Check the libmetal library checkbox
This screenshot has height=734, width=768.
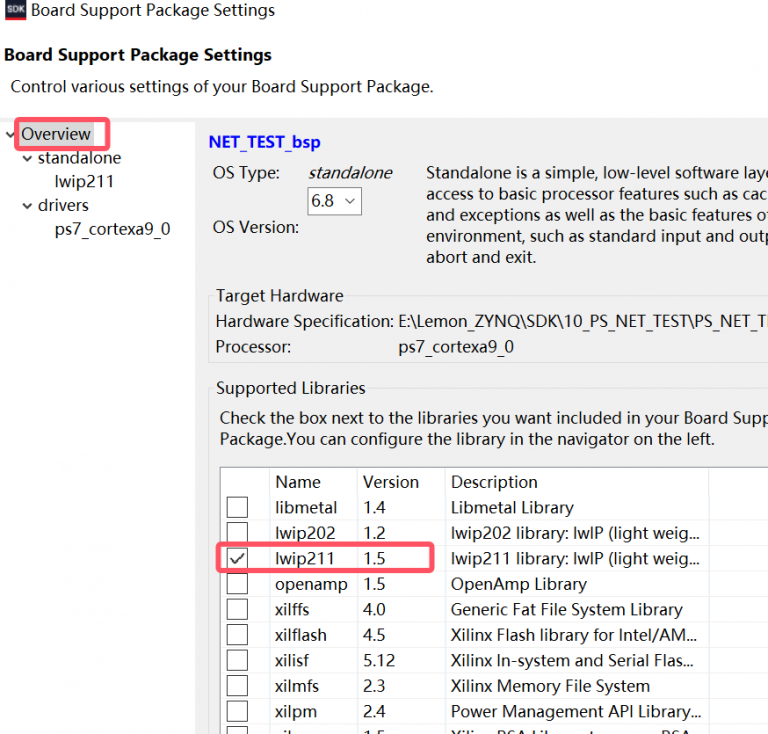(x=237, y=507)
